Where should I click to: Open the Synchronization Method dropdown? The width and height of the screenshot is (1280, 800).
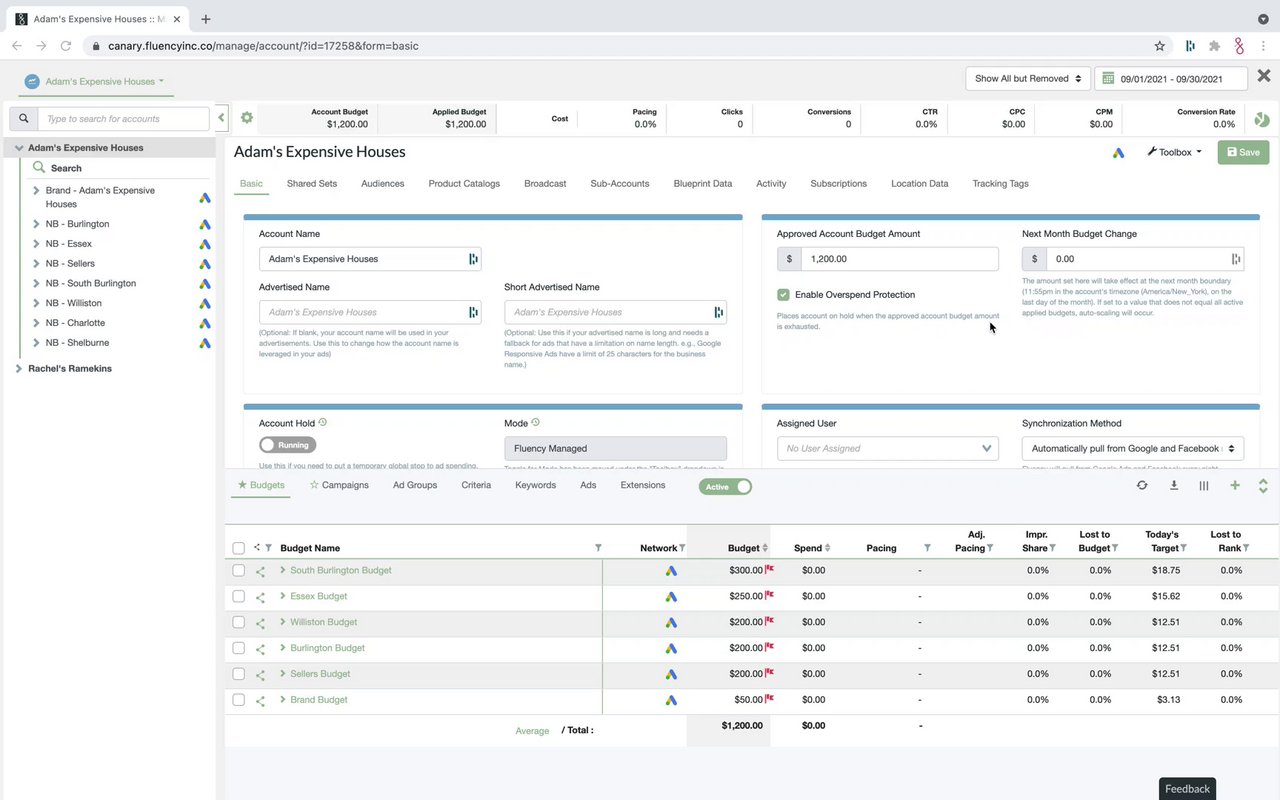pyautogui.click(x=1133, y=448)
